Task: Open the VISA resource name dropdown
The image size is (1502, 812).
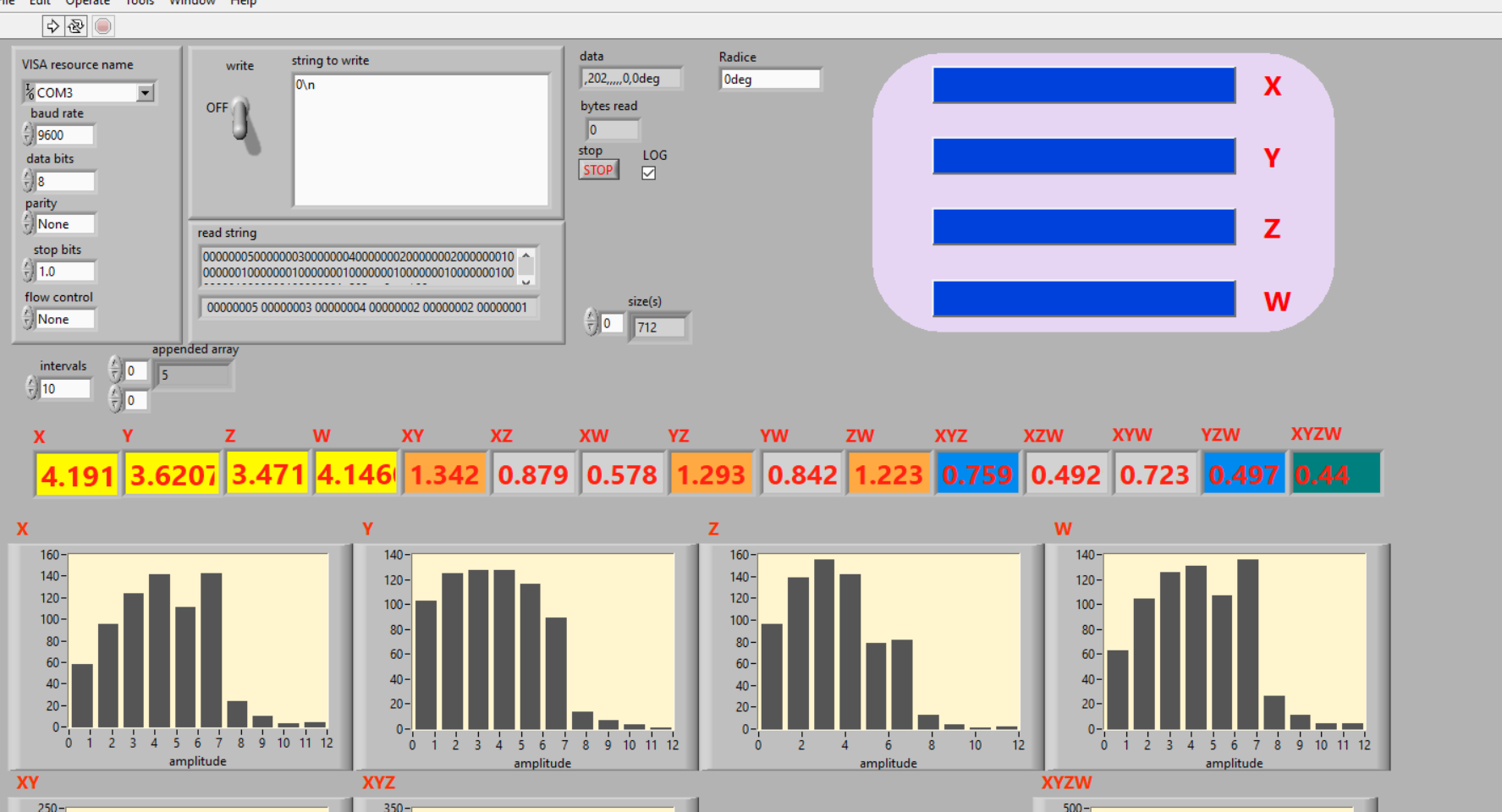Action: pos(146,92)
